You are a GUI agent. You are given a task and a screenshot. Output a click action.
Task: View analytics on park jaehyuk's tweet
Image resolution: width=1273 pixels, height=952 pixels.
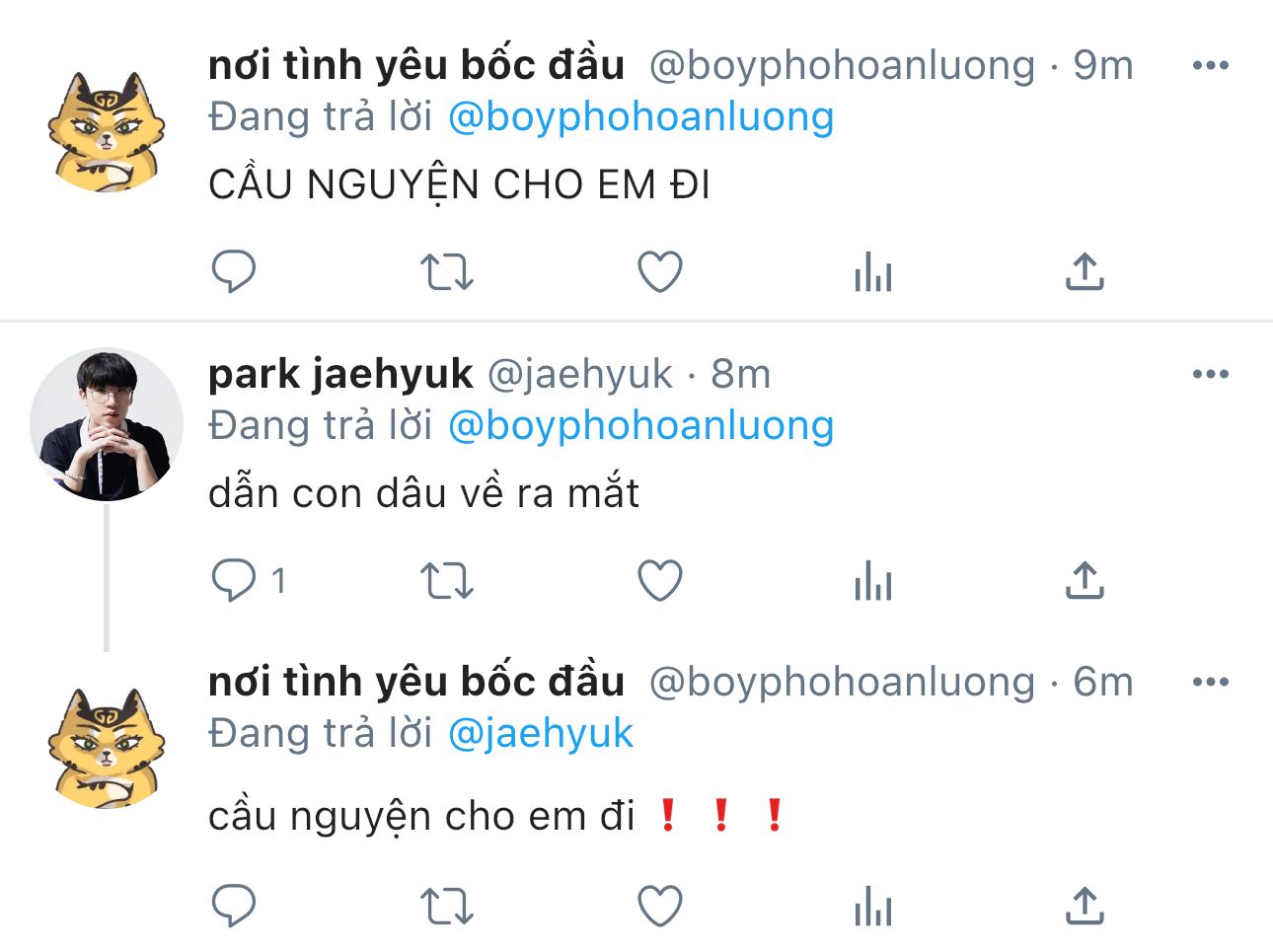[872, 580]
